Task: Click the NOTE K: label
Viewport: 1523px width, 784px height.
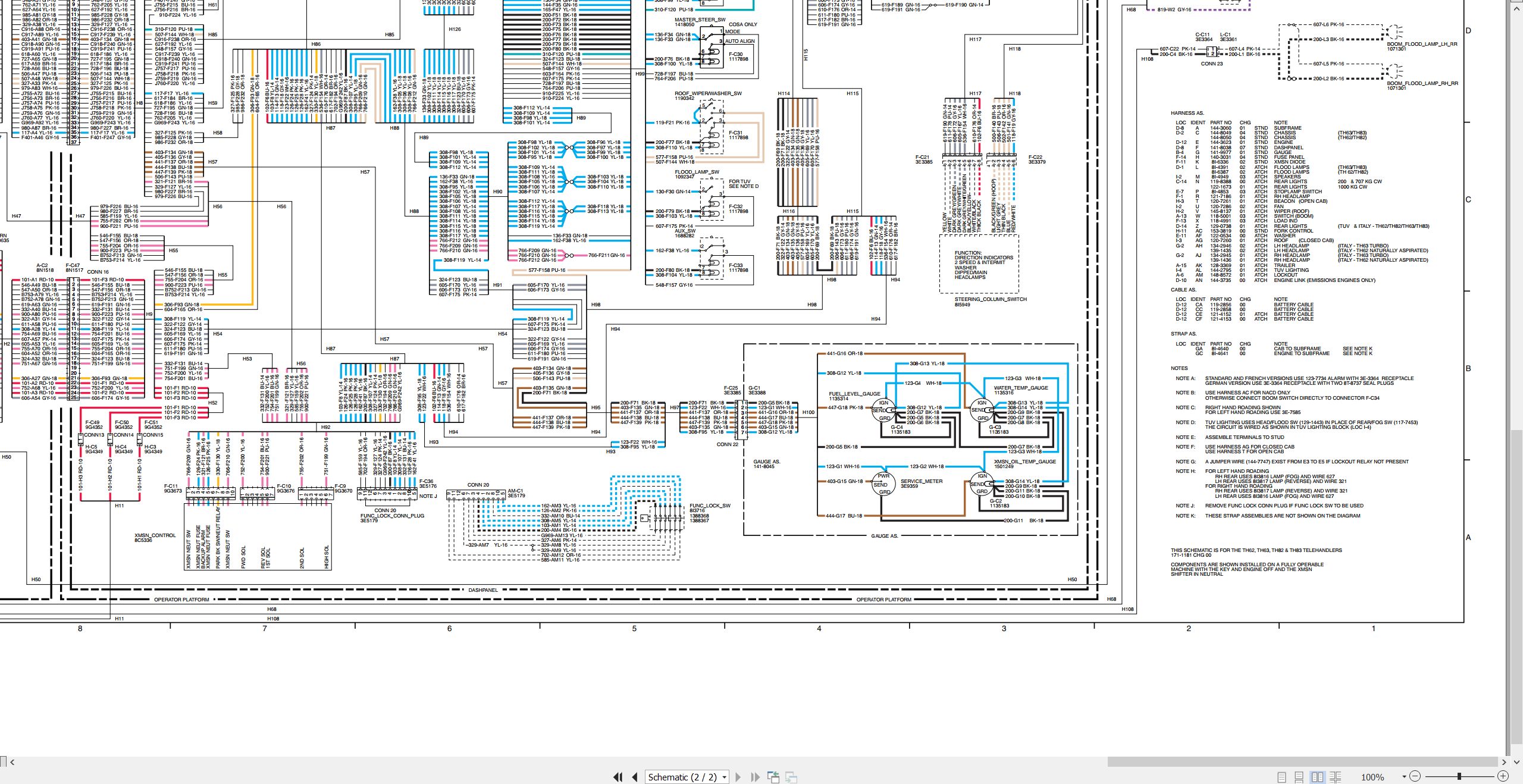Action: (x=1185, y=516)
